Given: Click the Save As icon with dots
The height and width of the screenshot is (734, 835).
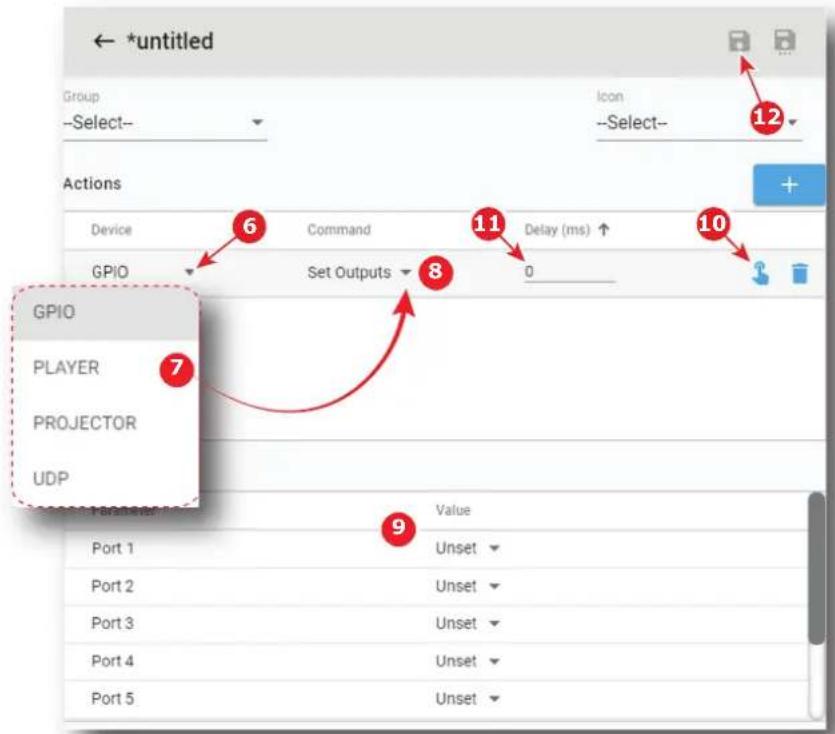Looking at the screenshot, I should coord(784,42).
